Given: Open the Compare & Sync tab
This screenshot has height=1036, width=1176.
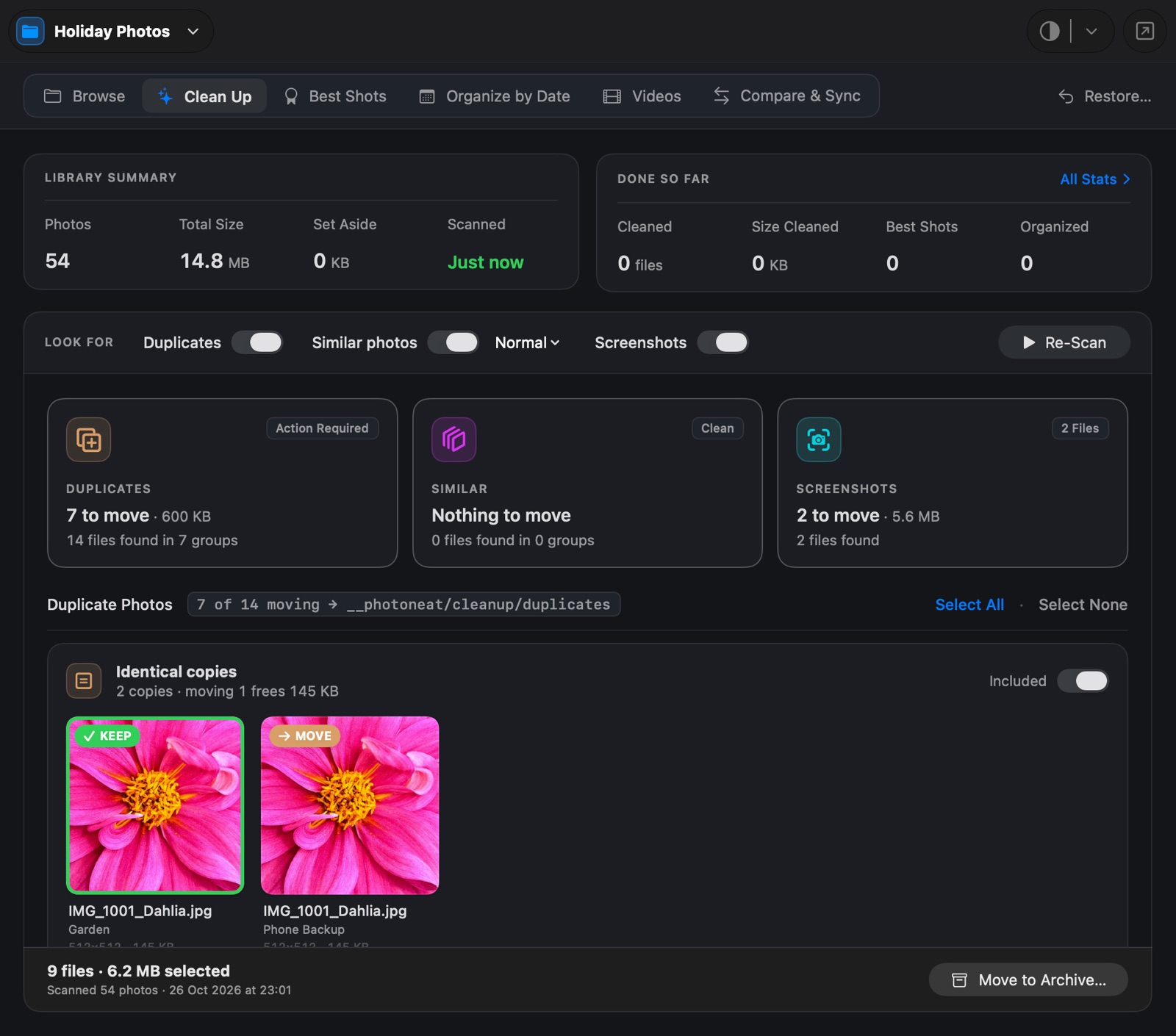Looking at the screenshot, I should pos(786,96).
